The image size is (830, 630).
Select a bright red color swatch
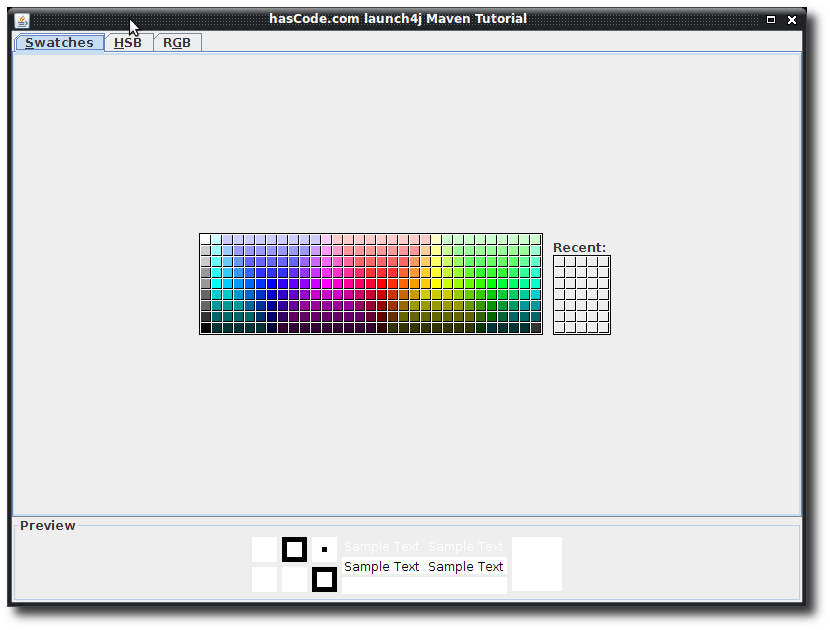tap(384, 282)
